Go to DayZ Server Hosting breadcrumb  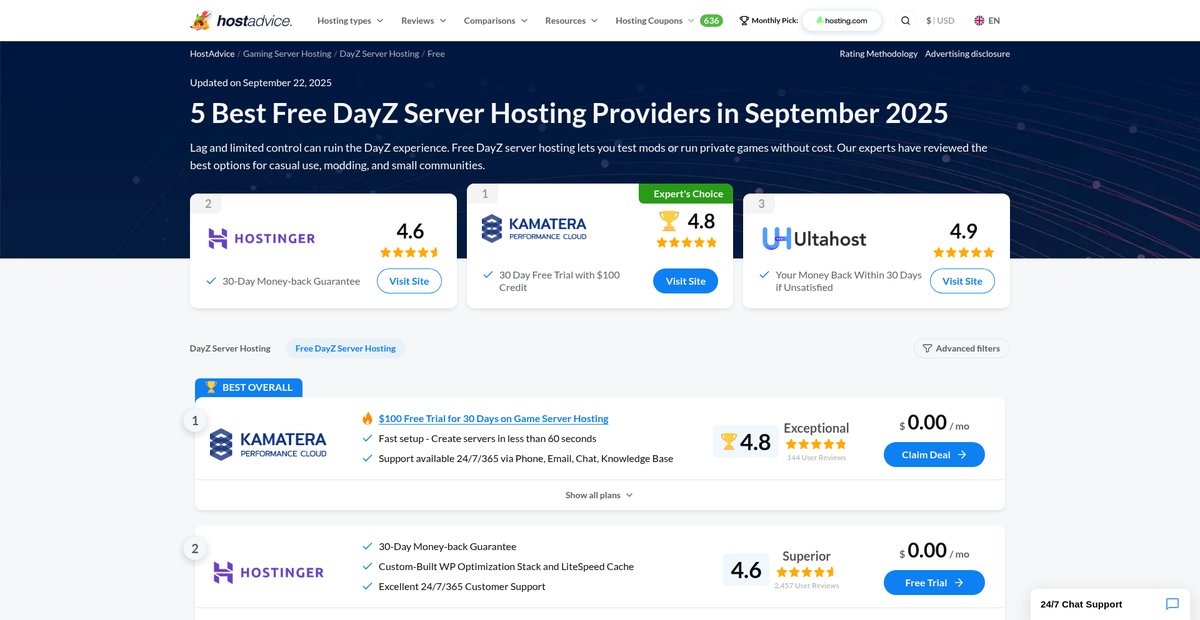pyautogui.click(x=379, y=54)
